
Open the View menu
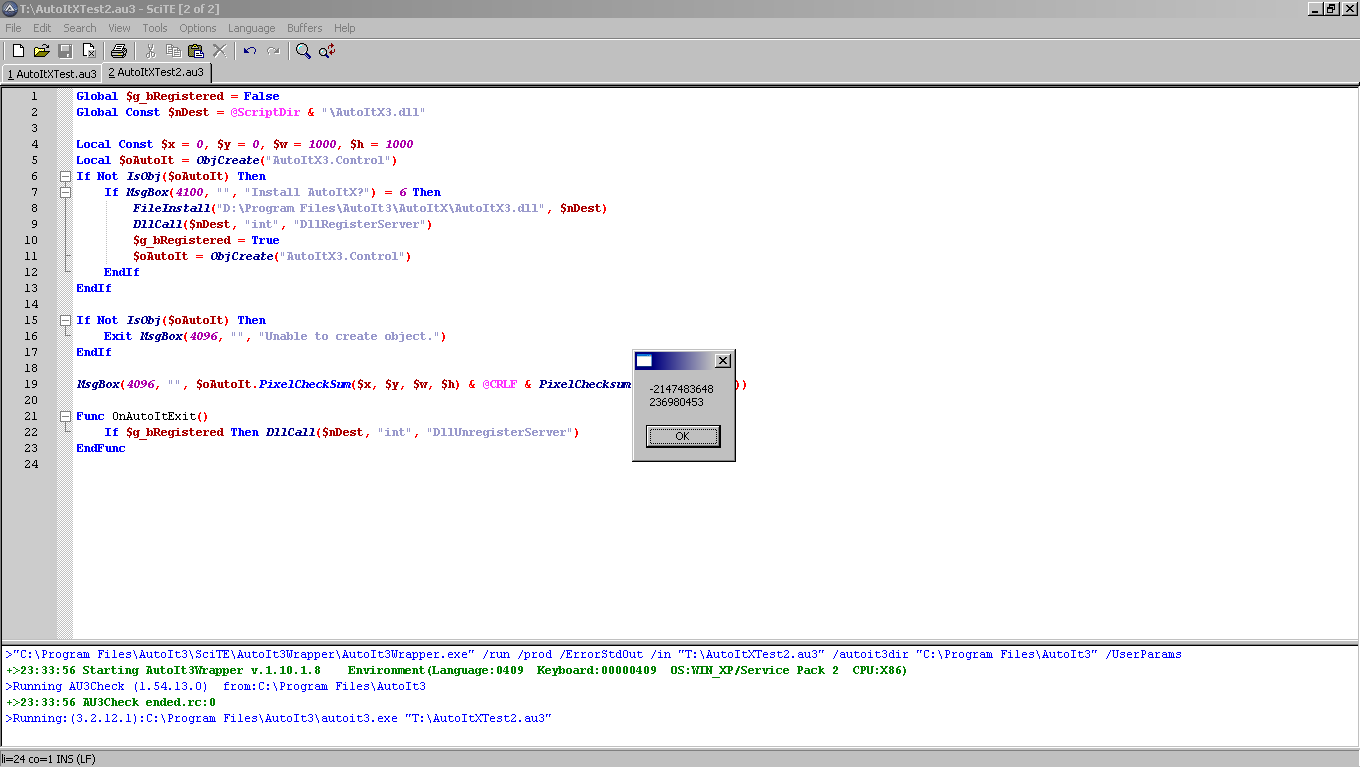pyautogui.click(x=119, y=28)
